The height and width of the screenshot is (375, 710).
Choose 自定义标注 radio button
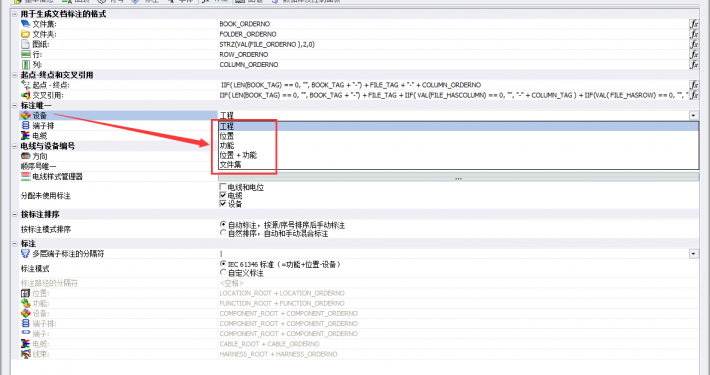pyautogui.click(x=223, y=272)
